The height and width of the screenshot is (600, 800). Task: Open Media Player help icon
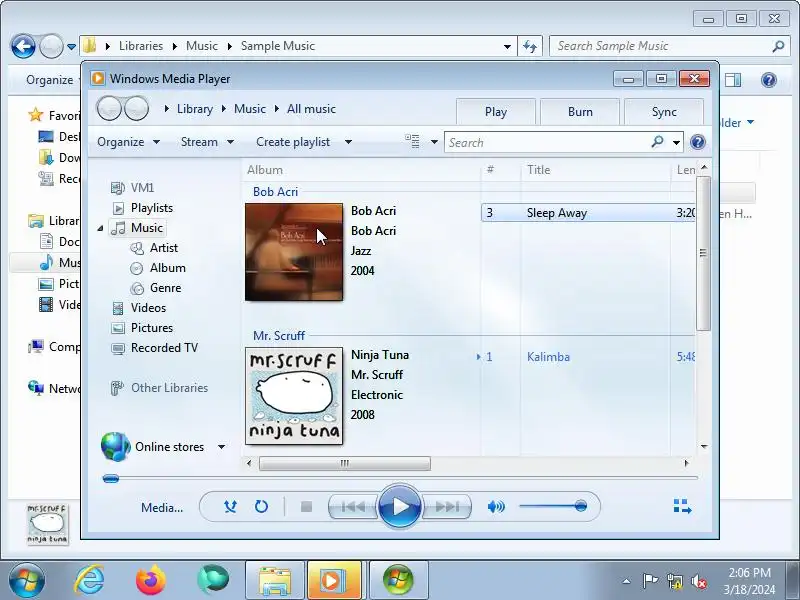[x=697, y=142]
